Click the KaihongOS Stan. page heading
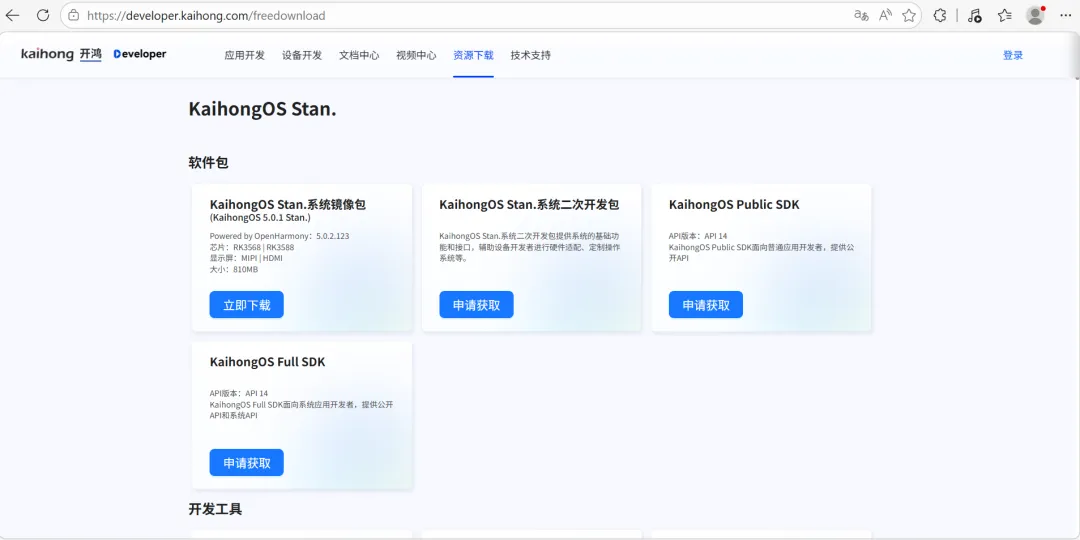 click(262, 109)
